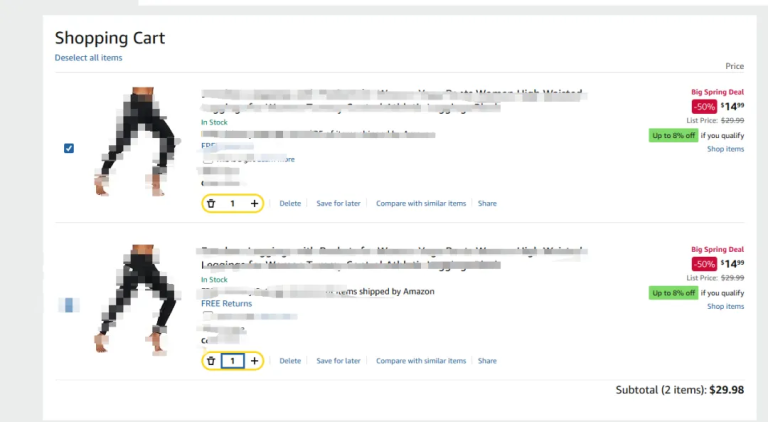Uncheck the first cart item's selection checkbox
The height and width of the screenshot is (422, 768).
click(69, 148)
